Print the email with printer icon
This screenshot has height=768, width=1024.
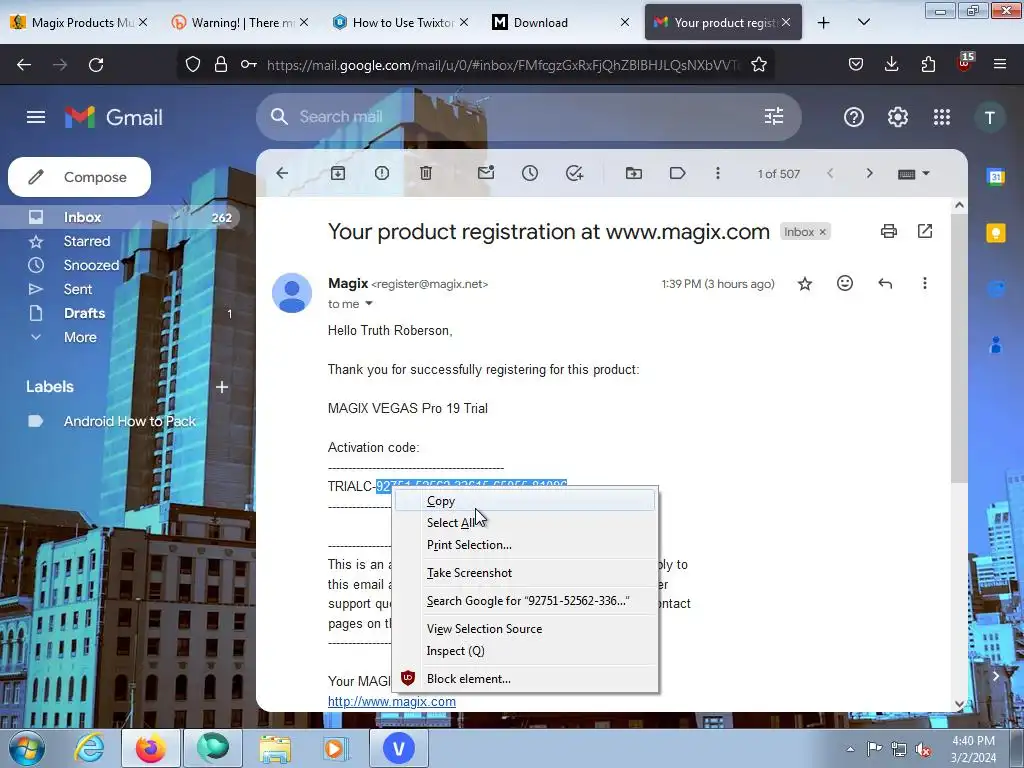click(x=889, y=231)
